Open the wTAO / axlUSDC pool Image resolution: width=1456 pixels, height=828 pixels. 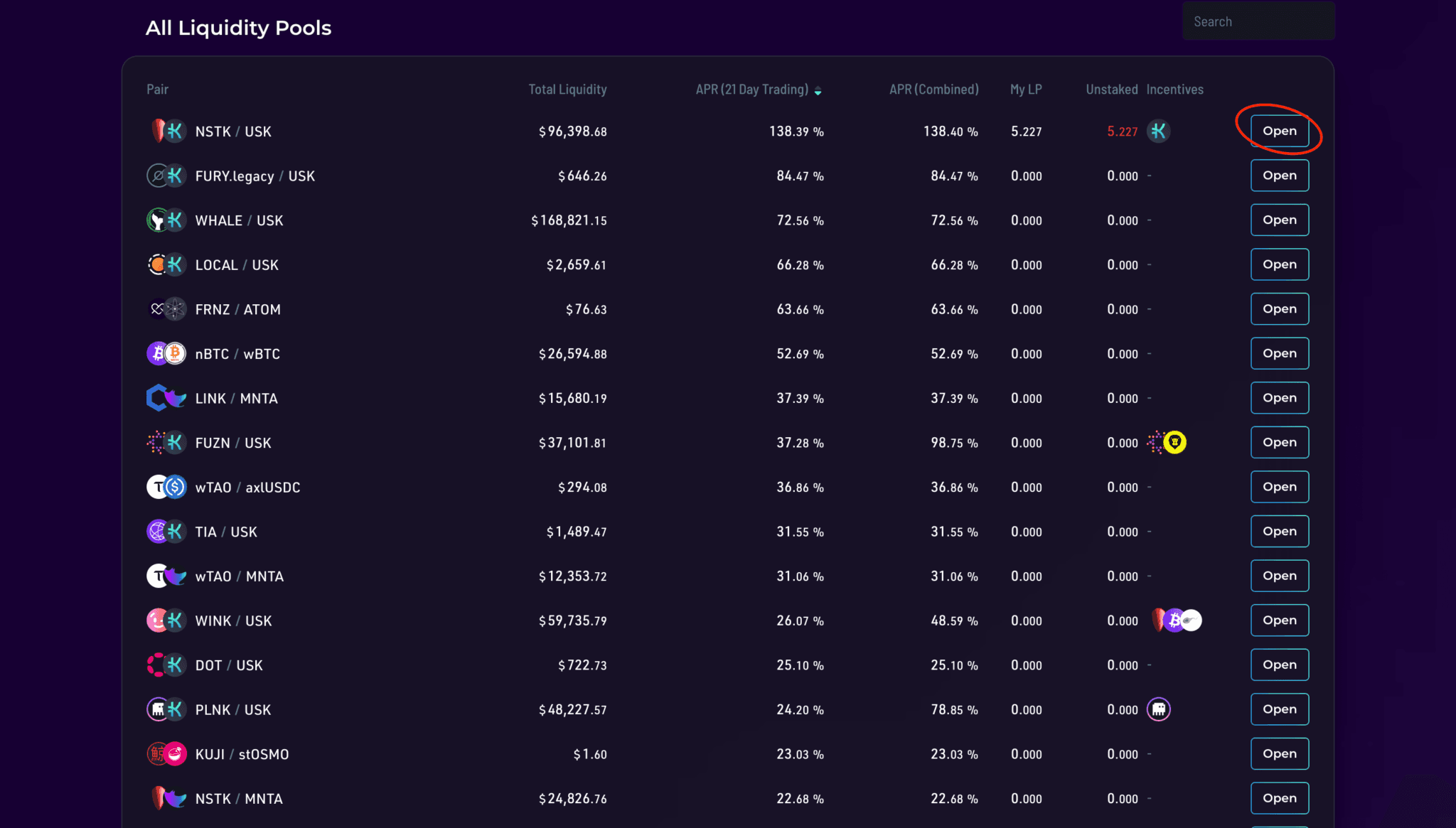click(1280, 487)
